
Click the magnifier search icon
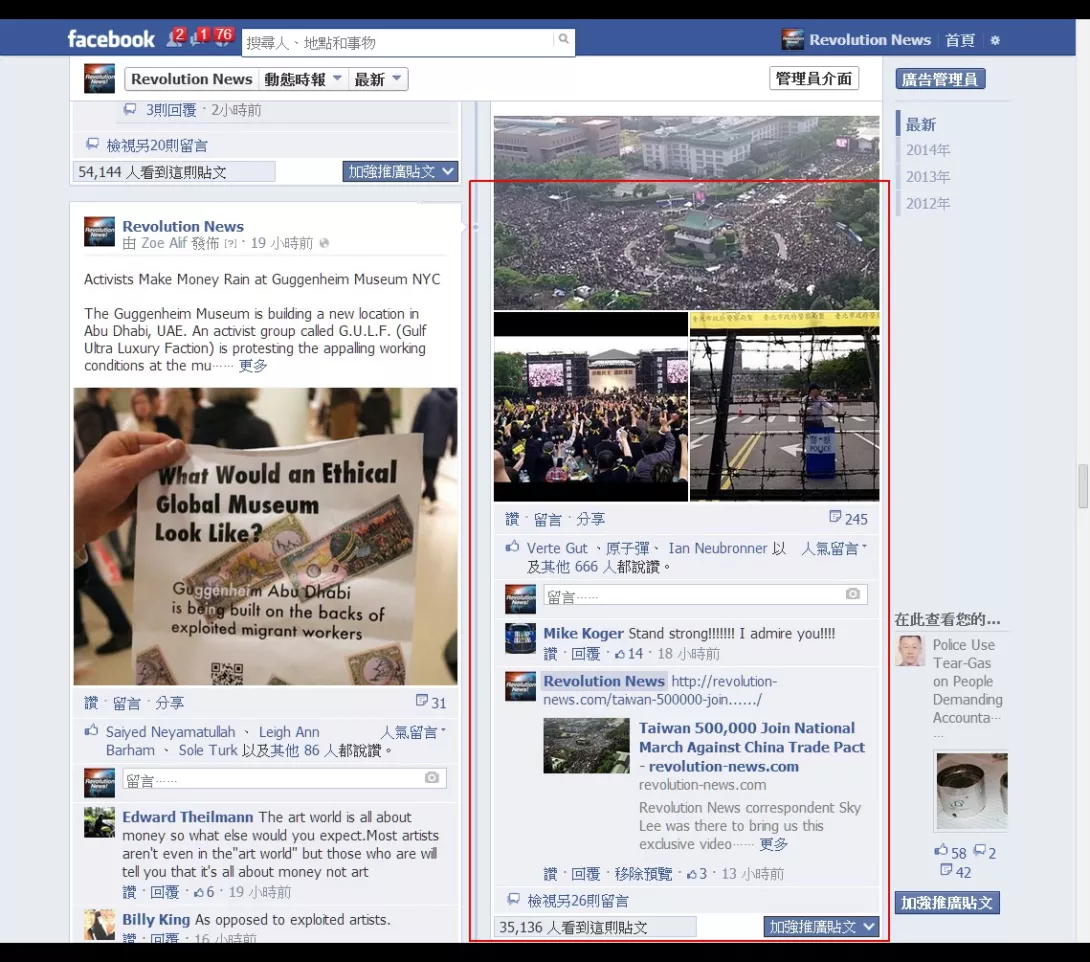pos(564,39)
